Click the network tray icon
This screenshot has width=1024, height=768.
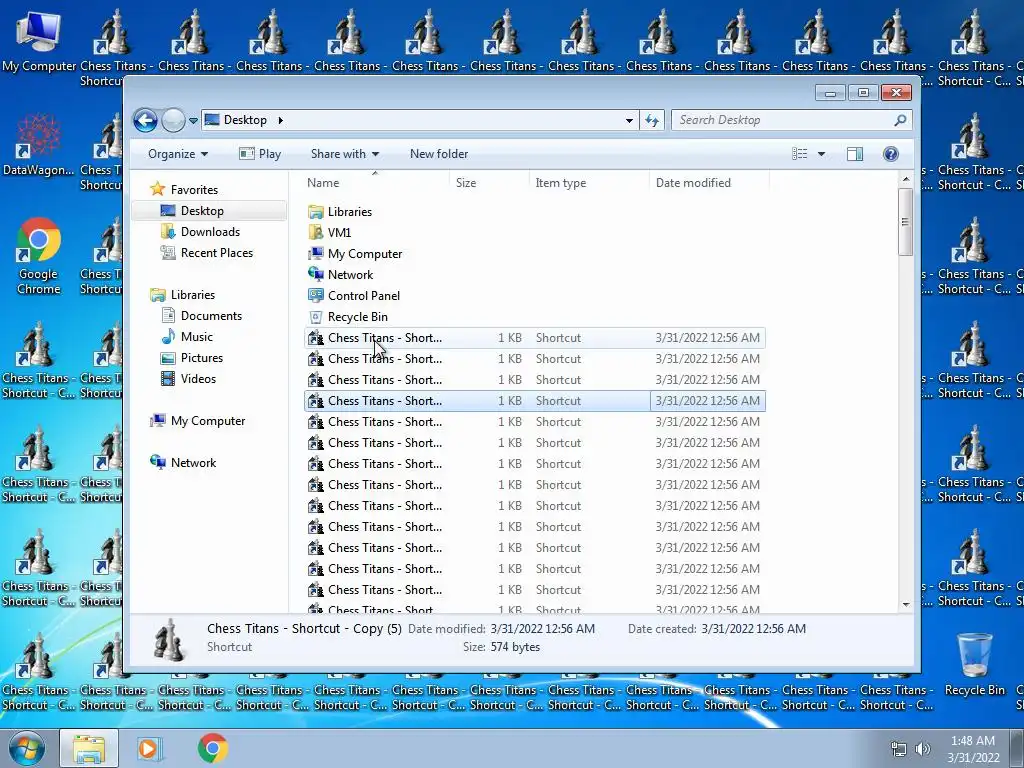point(899,749)
